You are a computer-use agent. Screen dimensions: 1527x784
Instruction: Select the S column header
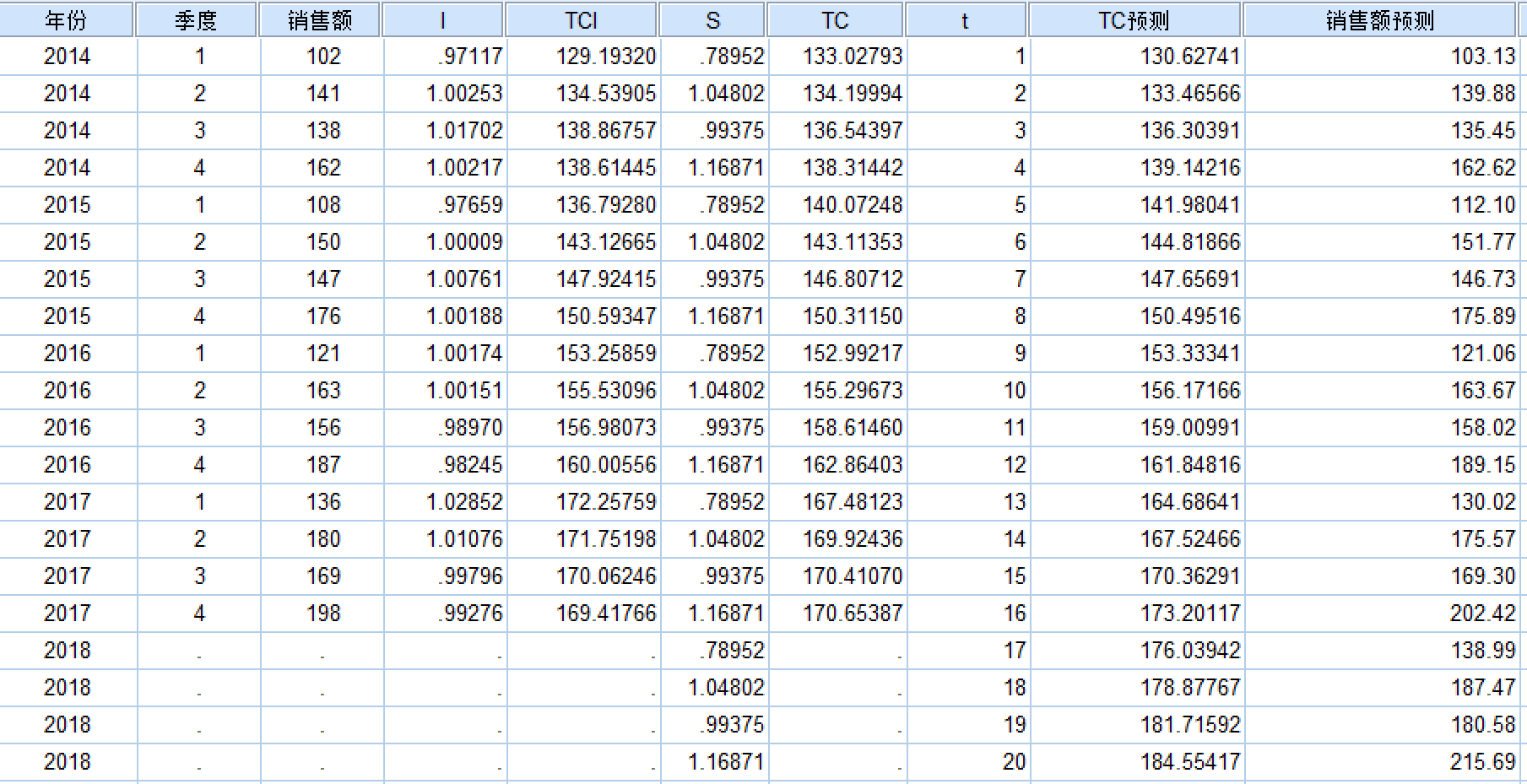(712, 20)
